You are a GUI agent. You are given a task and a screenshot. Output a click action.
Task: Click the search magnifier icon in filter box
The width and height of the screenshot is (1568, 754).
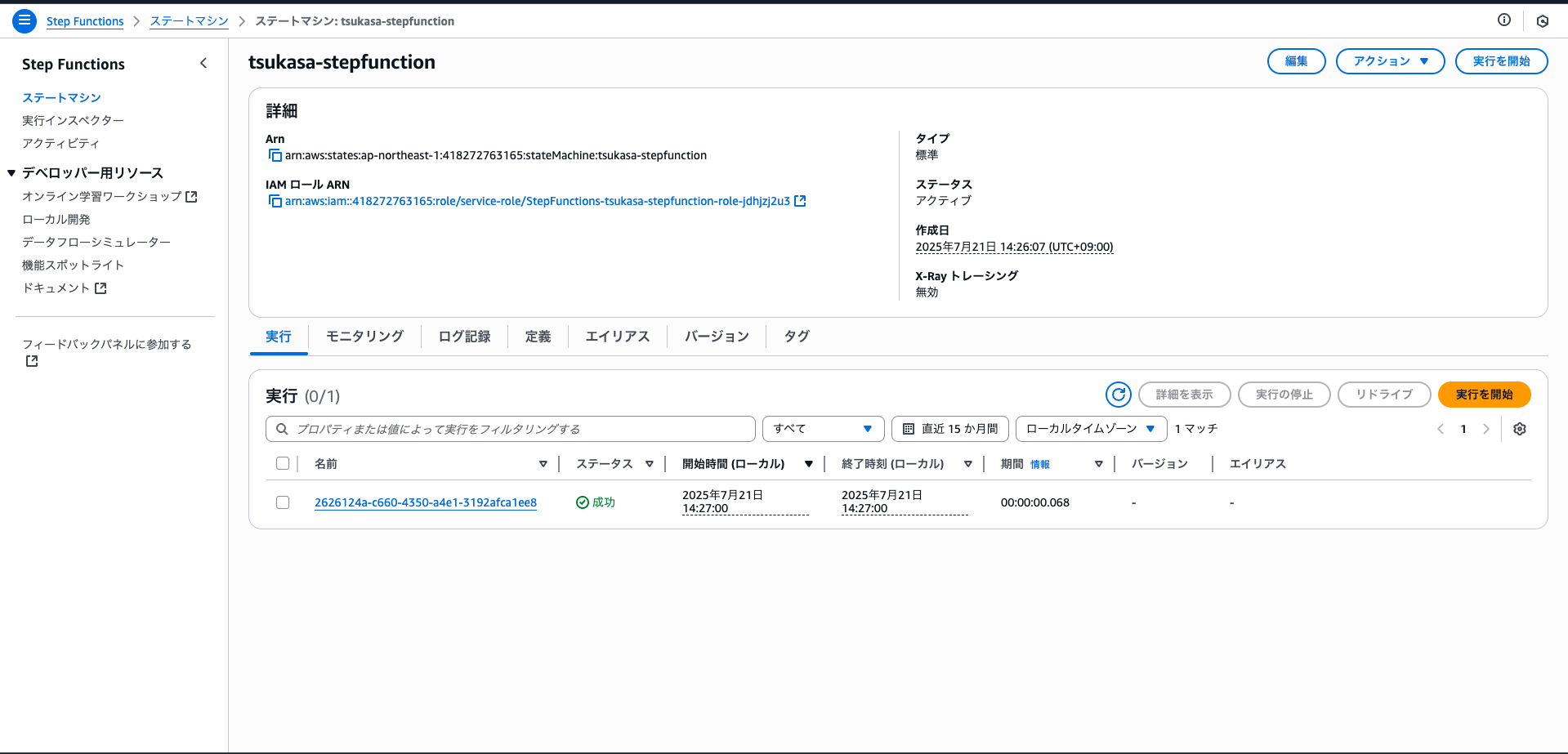point(282,429)
